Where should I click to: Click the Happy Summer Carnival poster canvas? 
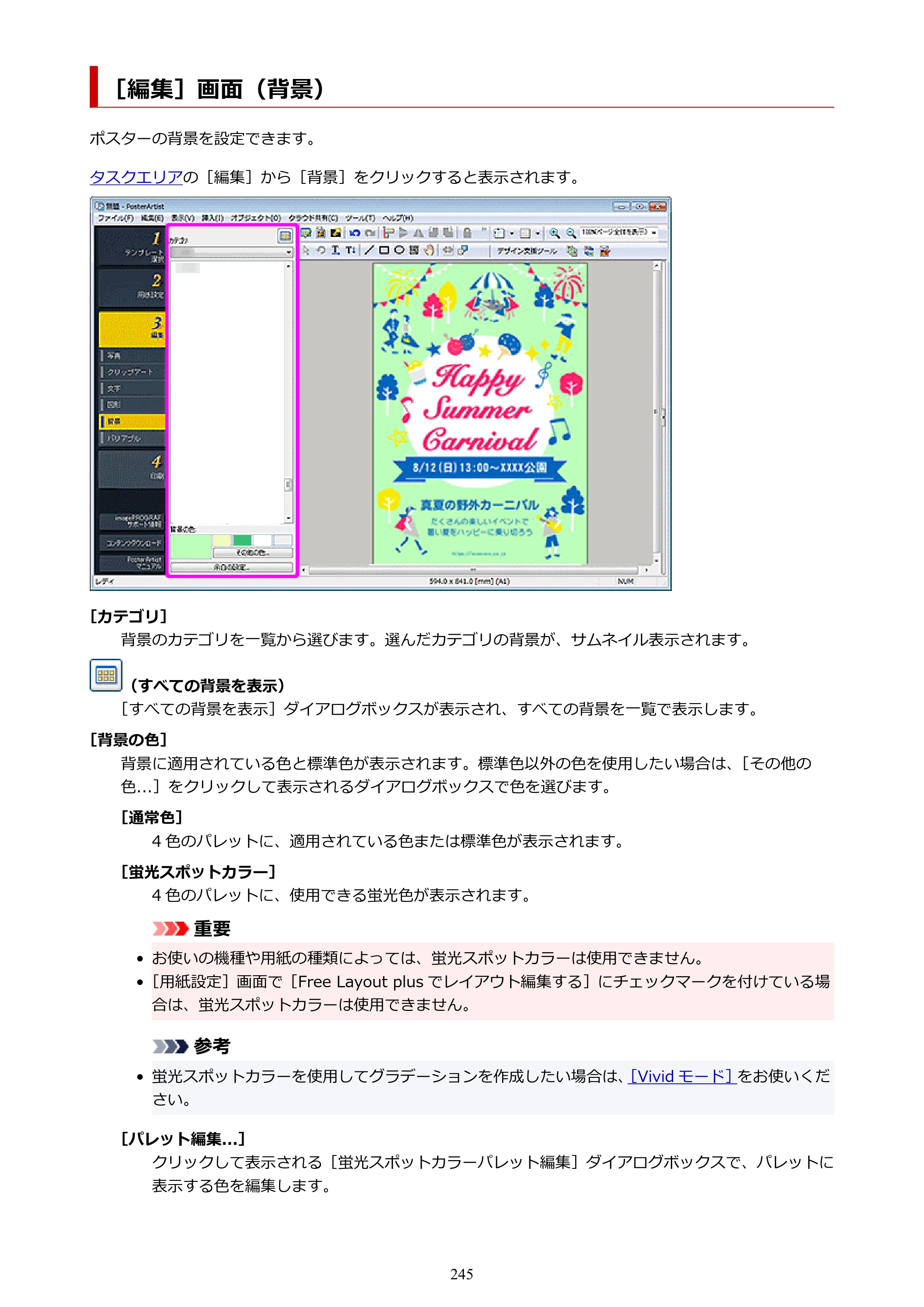click(x=480, y=413)
